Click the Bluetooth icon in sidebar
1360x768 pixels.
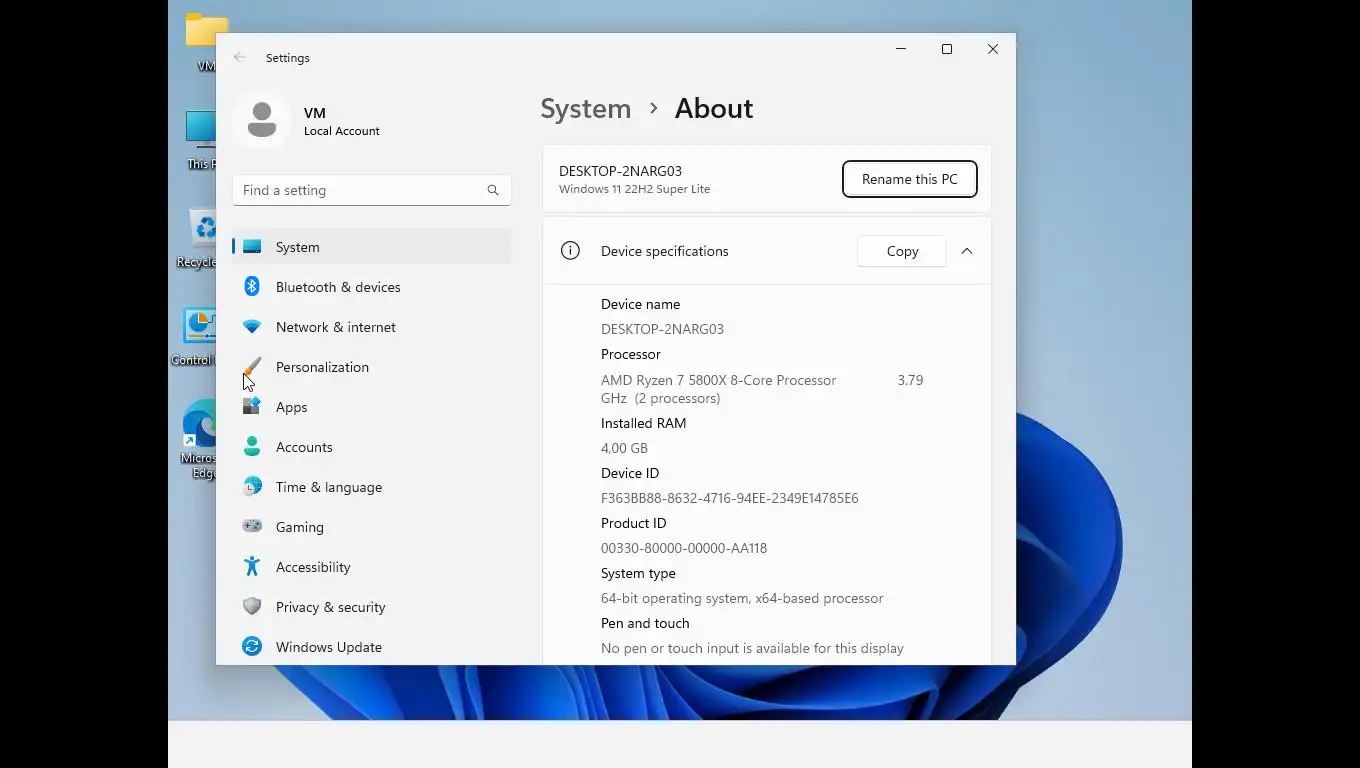[252, 287]
